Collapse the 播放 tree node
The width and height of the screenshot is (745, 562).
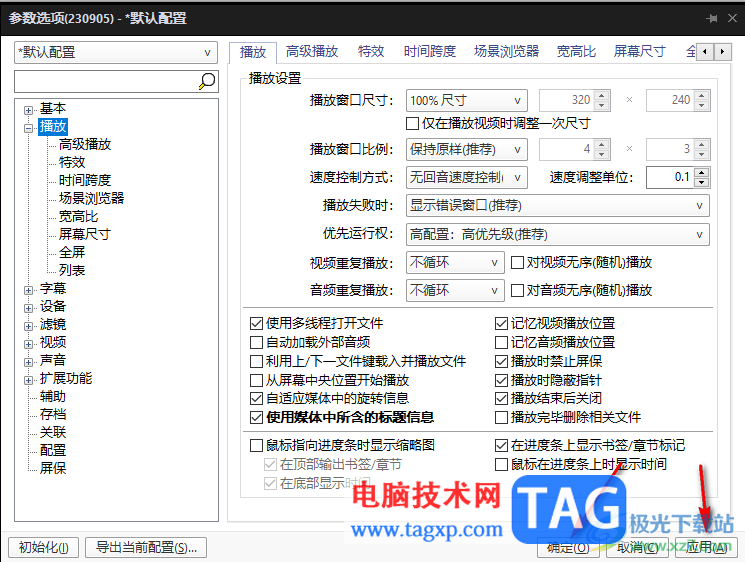29,128
